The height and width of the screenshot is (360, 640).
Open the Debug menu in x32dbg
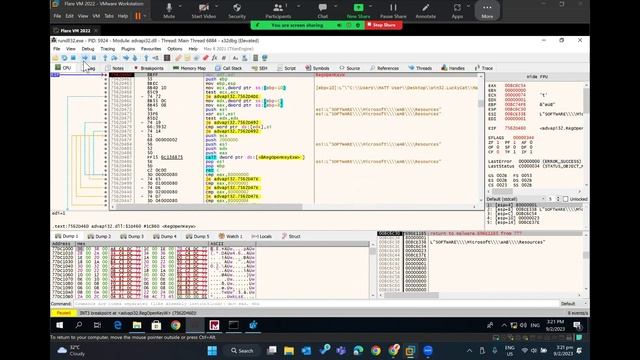tap(88, 49)
